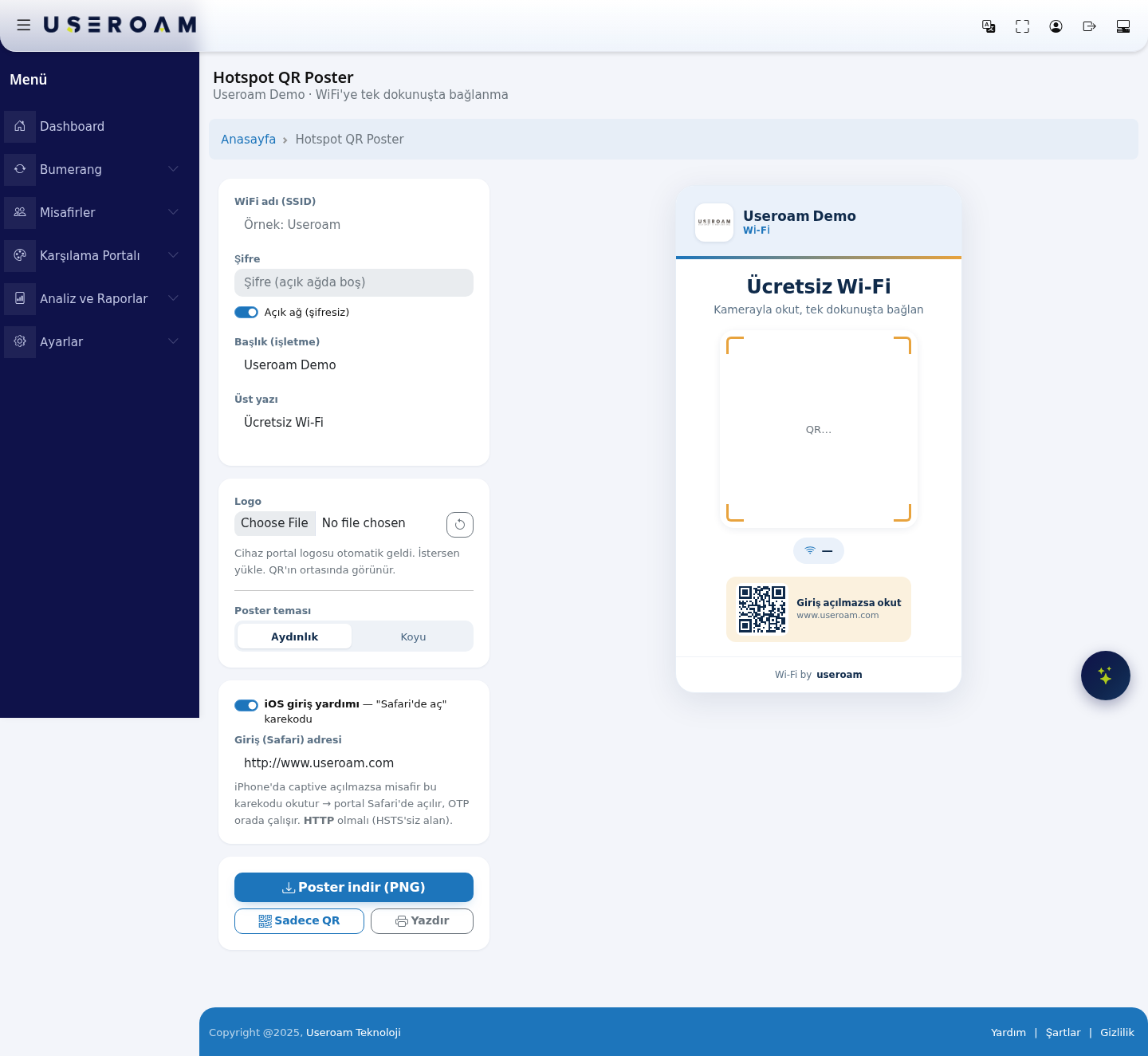Expand the Analiz ve Raporlar chevron
The image size is (1148, 1056).
173,298
